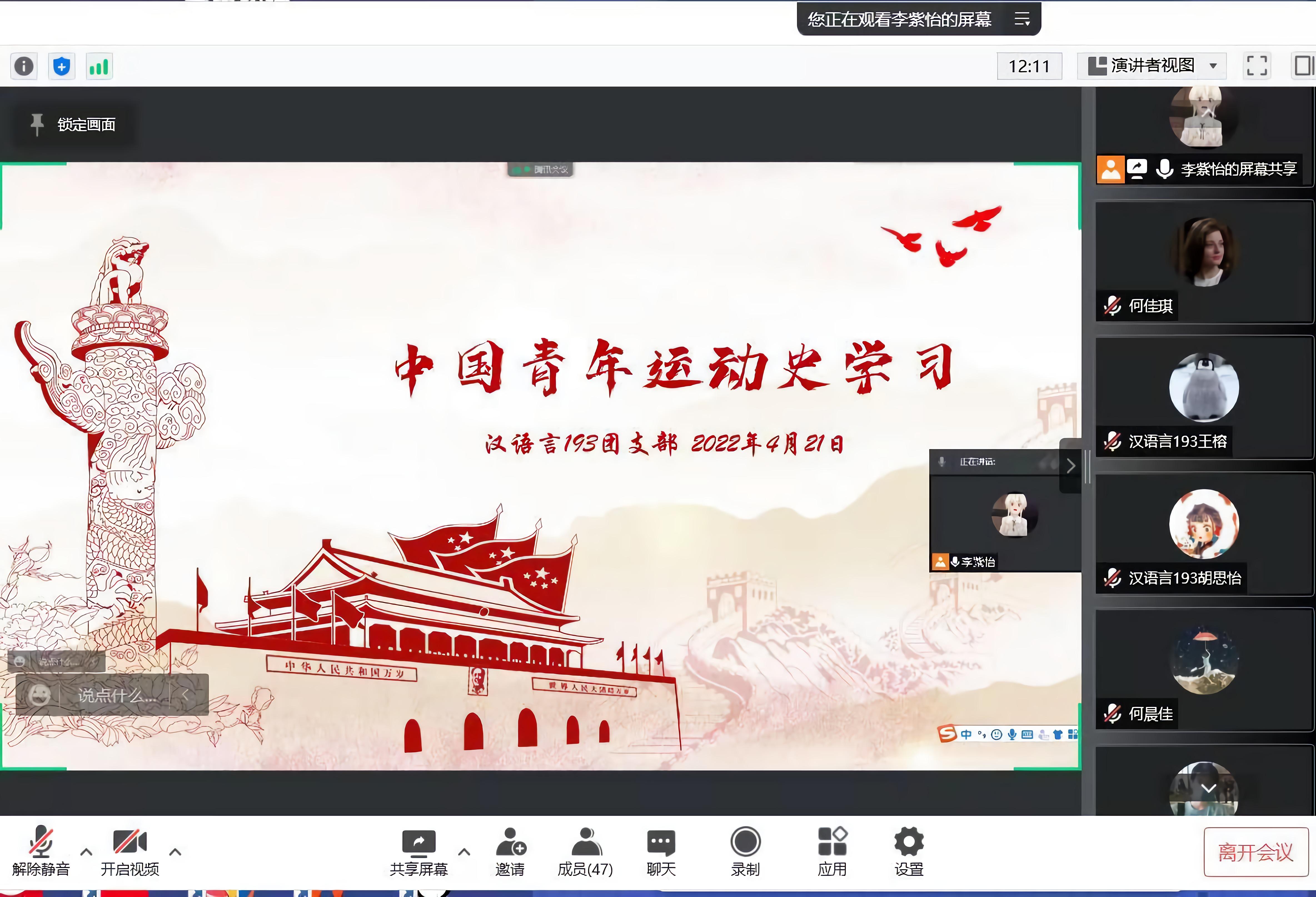Screen dimensions: 1316x897
Task: Open the screen viewing options menu at top
Action: pos(1021,19)
